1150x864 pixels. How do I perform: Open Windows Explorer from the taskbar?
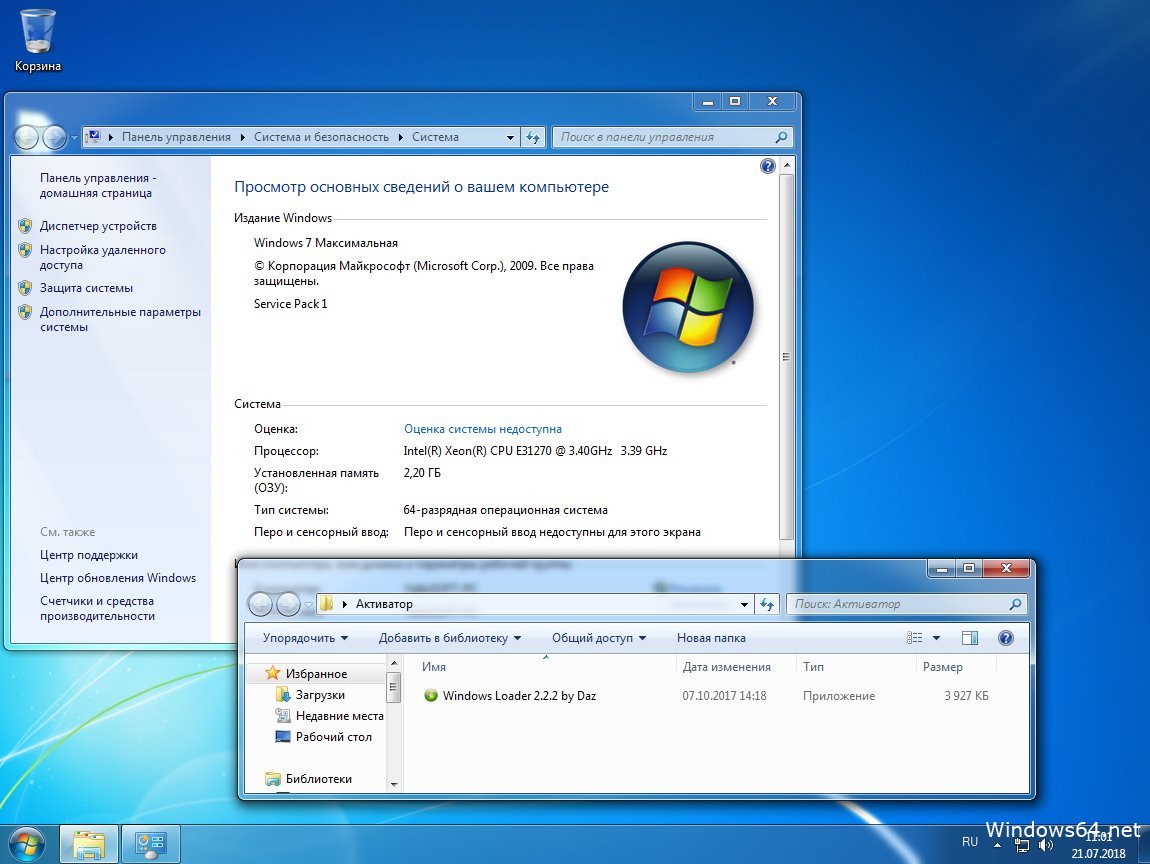tap(88, 844)
